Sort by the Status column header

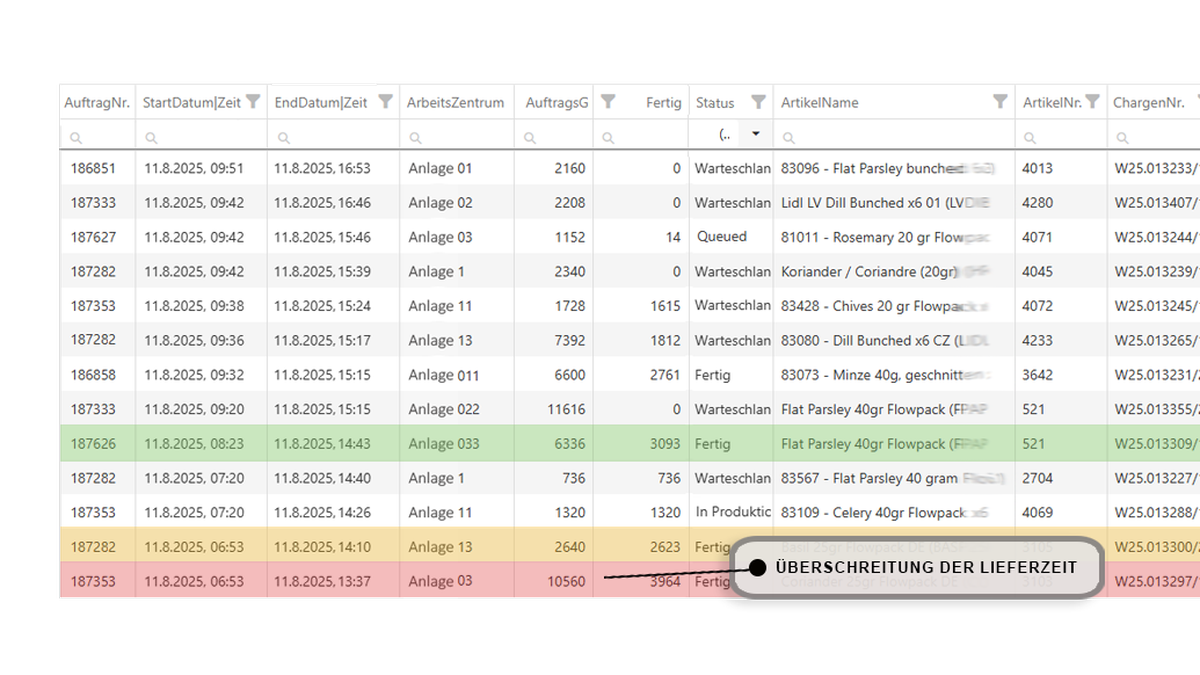point(715,102)
